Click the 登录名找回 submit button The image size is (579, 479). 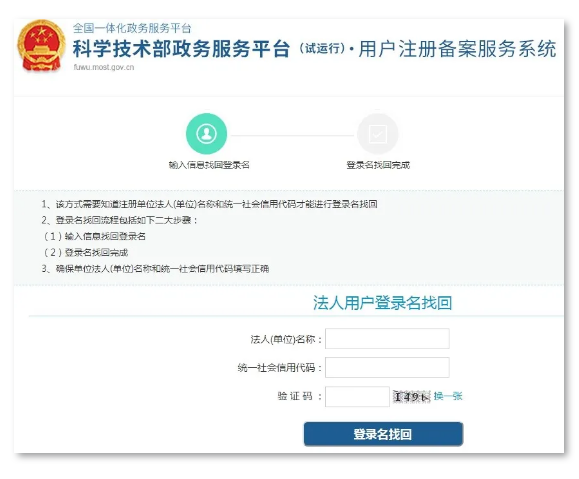coord(383,434)
